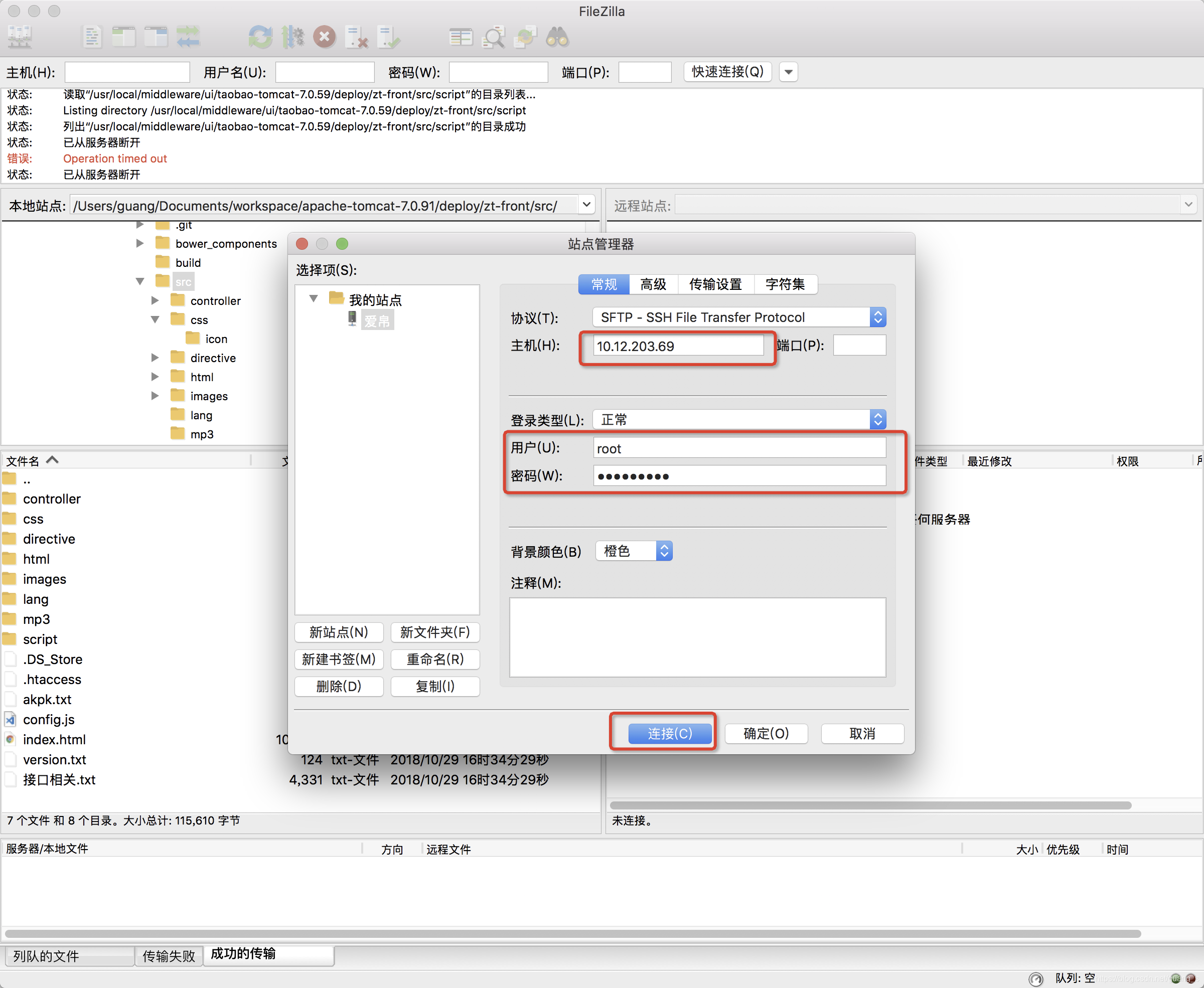This screenshot has height=988, width=1204.
Task: Toggle remote directory tree display icon
Action: point(156,38)
